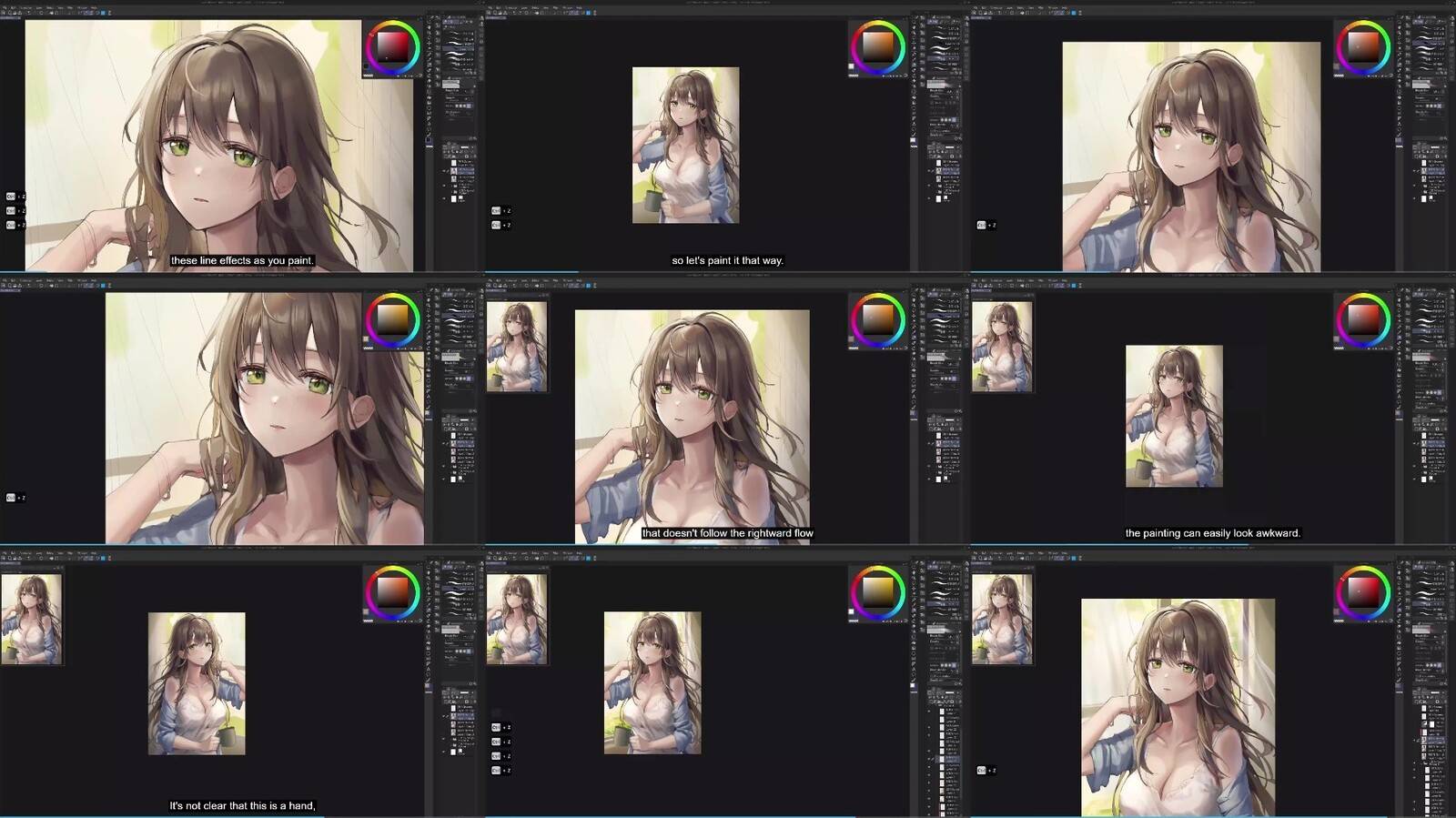Viewport: 1456px width, 818px height.
Task: Click subtitle 'so let's paint it that way.'
Action: point(727,260)
